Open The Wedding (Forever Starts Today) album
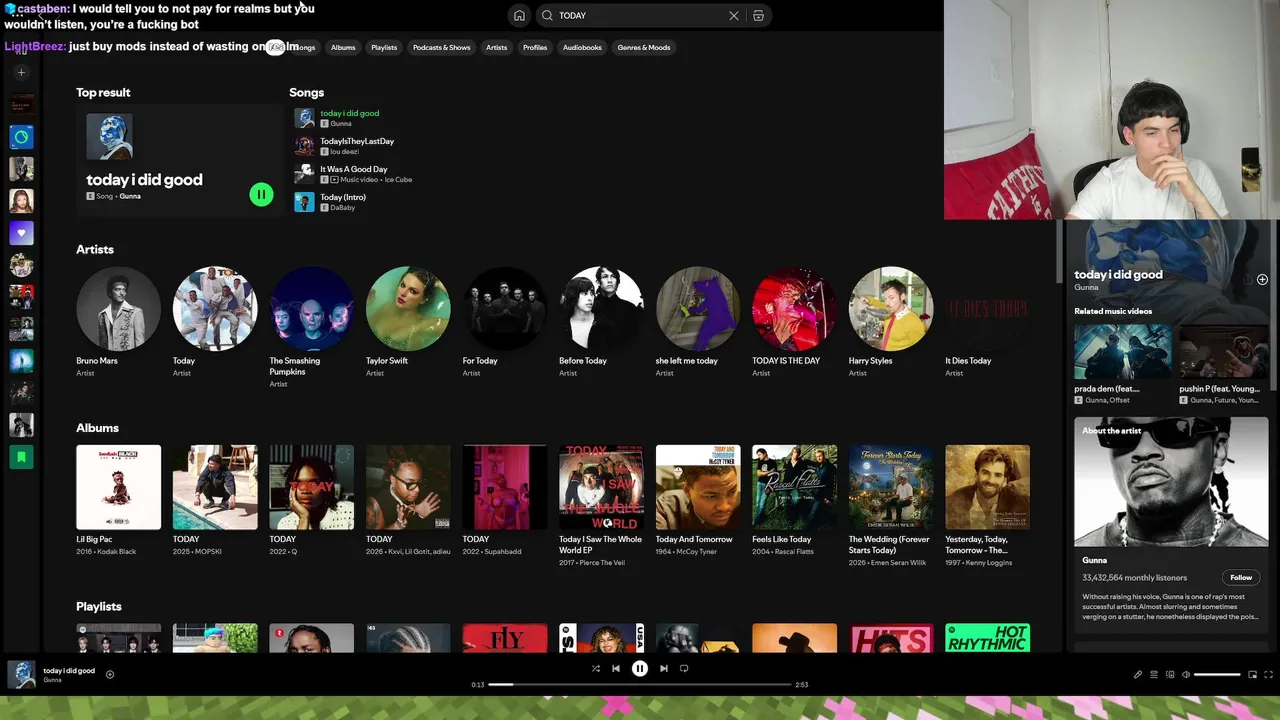 pyautogui.click(x=891, y=487)
